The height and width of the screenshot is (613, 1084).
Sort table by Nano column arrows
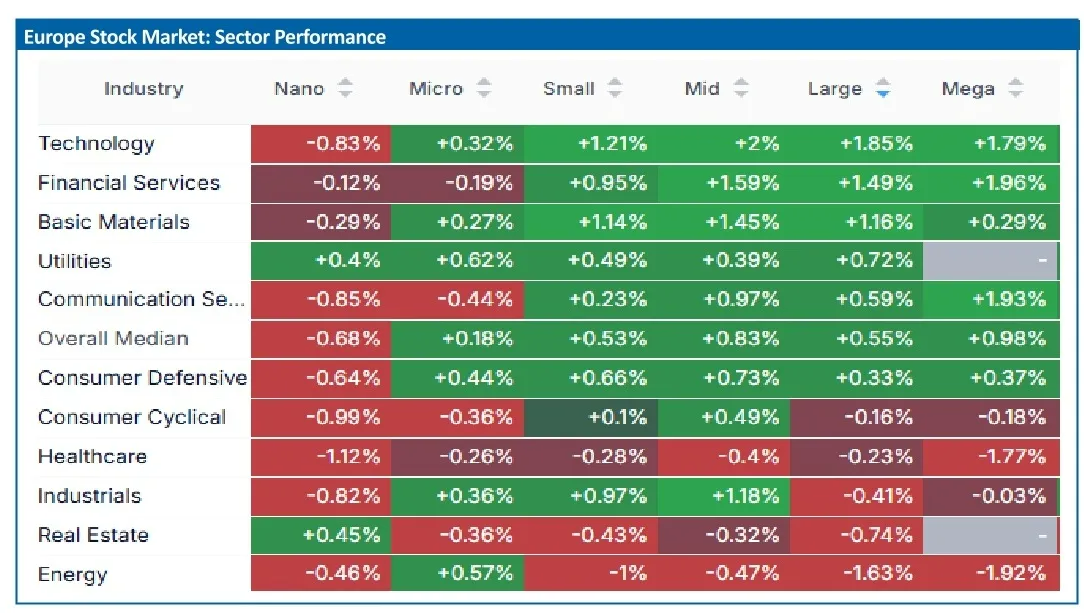pos(345,88)
